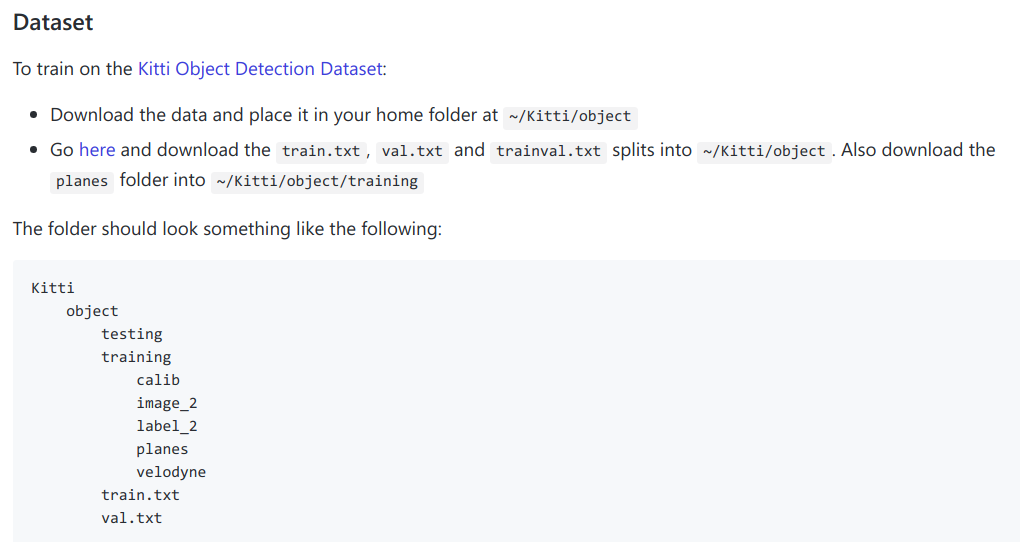Click the ~/Kitti/object/training inline code path
The height and width of the screenshot is (542, 1020).
[317, 182]
